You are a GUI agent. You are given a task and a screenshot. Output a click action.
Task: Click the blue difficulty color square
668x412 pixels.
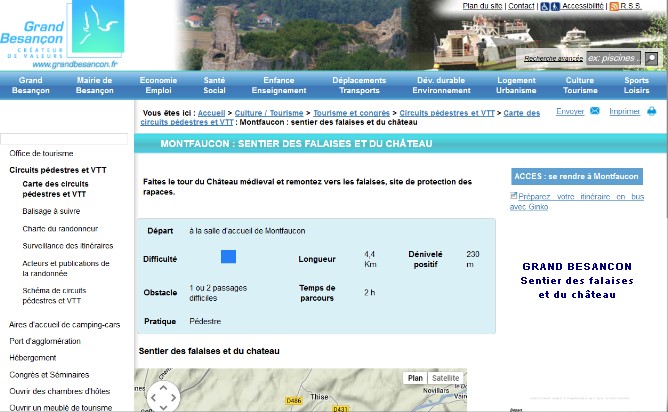tap(228, 257)
